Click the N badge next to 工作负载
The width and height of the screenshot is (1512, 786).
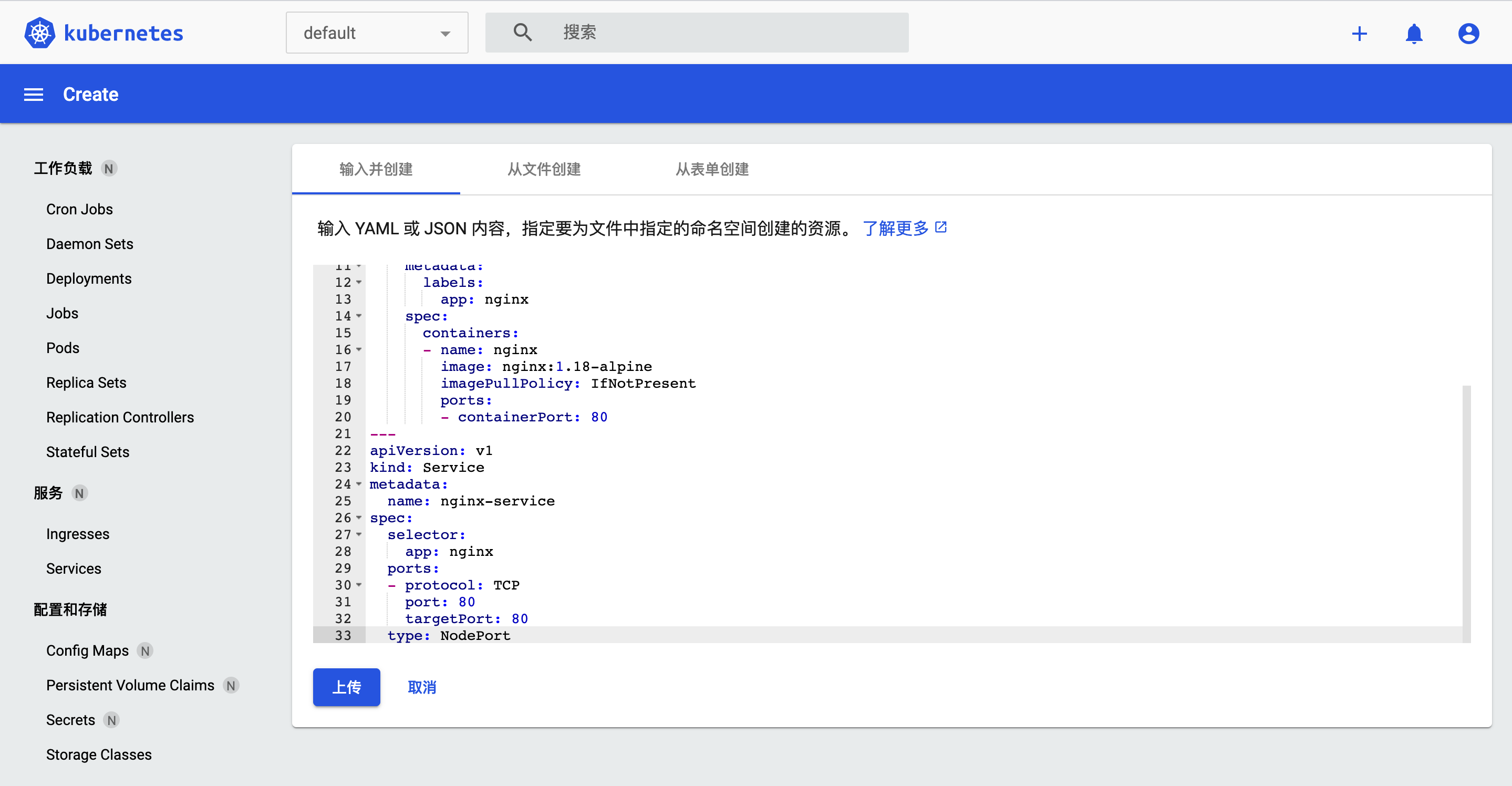click(109, 169)
